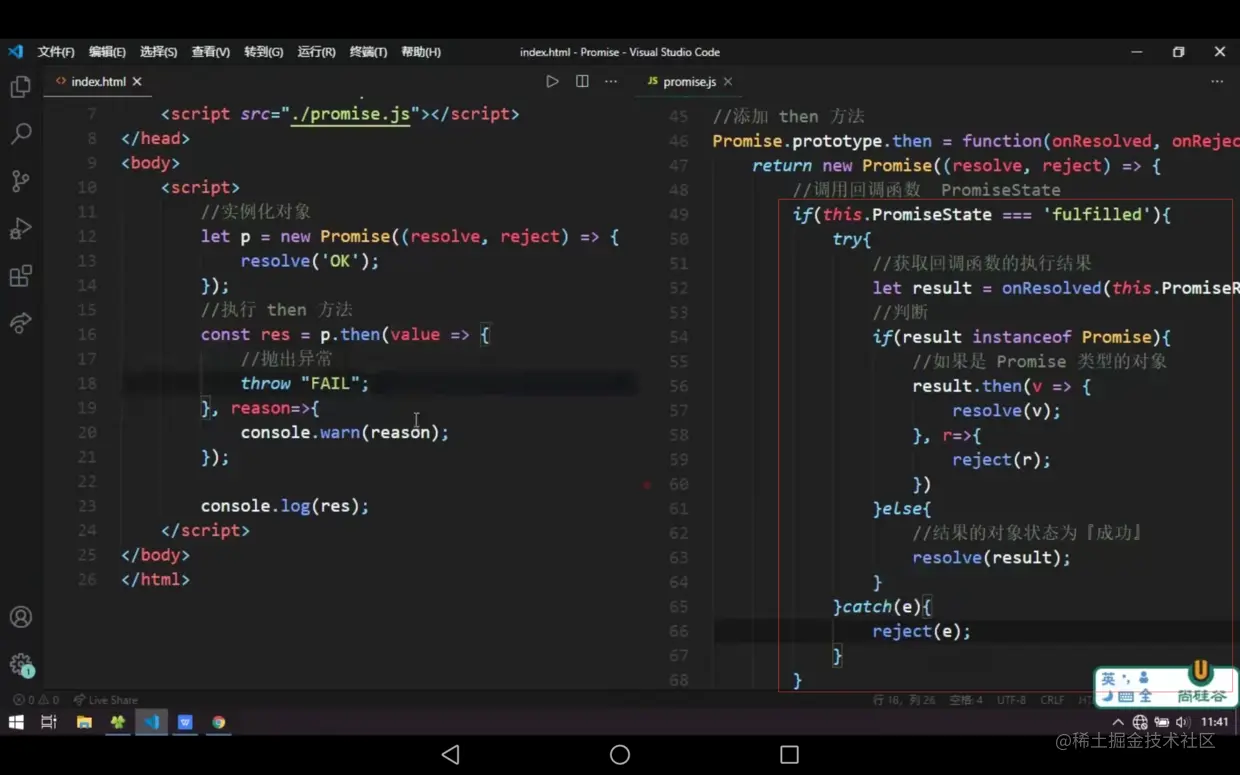Screen dimensions: 1240x775
Task: Close the promise.js tab
Action: click(728, 82)
